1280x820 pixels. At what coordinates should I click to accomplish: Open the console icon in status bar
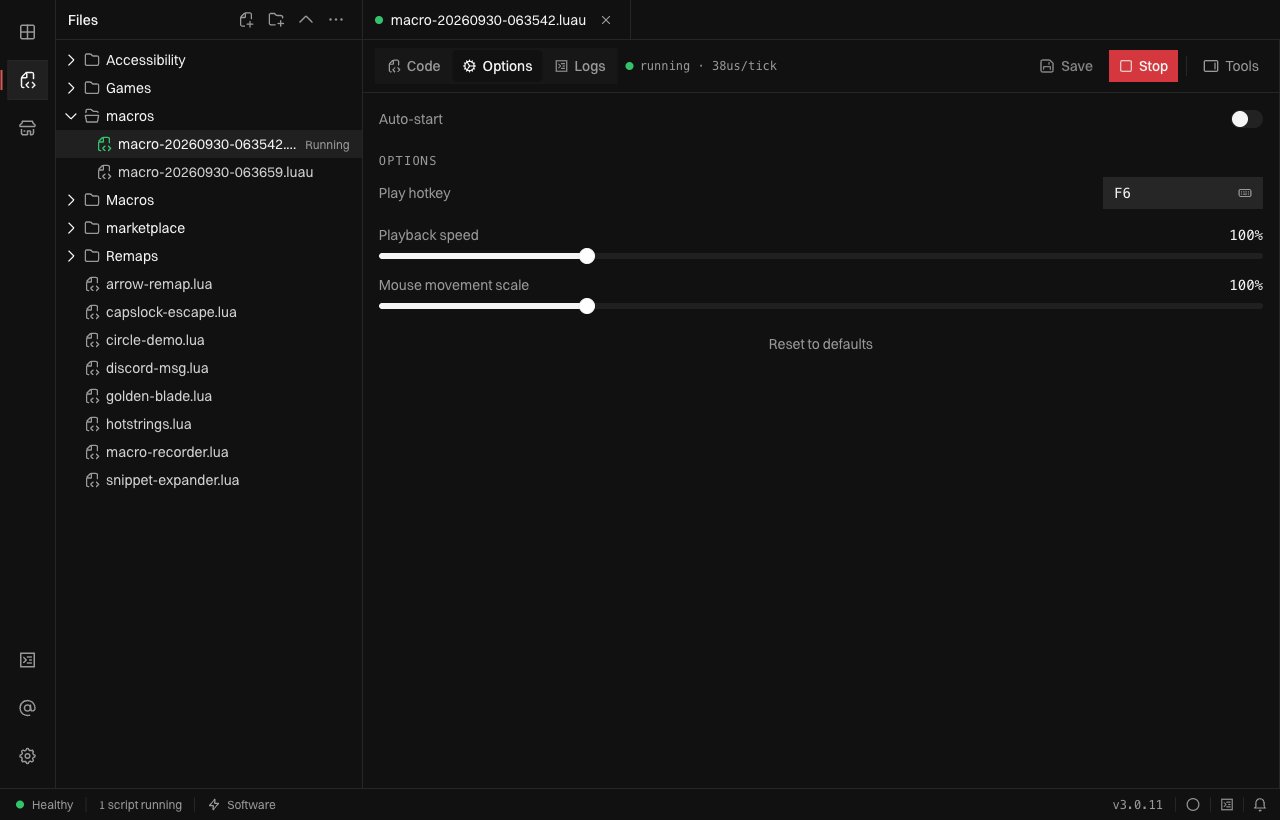click(x=1227, y=805)
